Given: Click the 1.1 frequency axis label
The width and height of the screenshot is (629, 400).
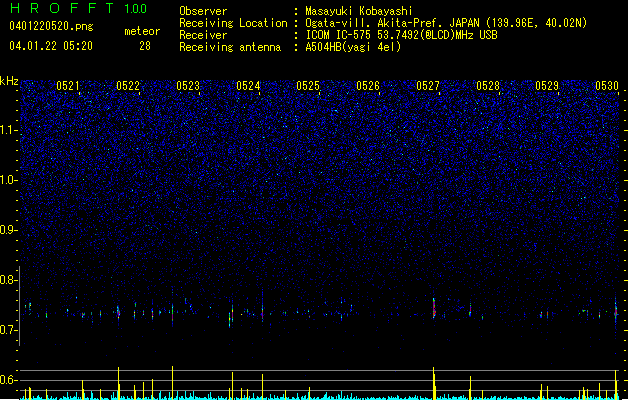Looking at the screenshot, I should 8,130.
